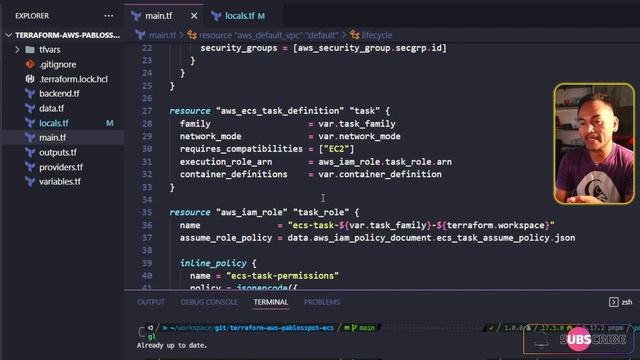Open the Explorer more actions menu
The height and width of the screenshot is (360, 640).
(x=109, y=16)
